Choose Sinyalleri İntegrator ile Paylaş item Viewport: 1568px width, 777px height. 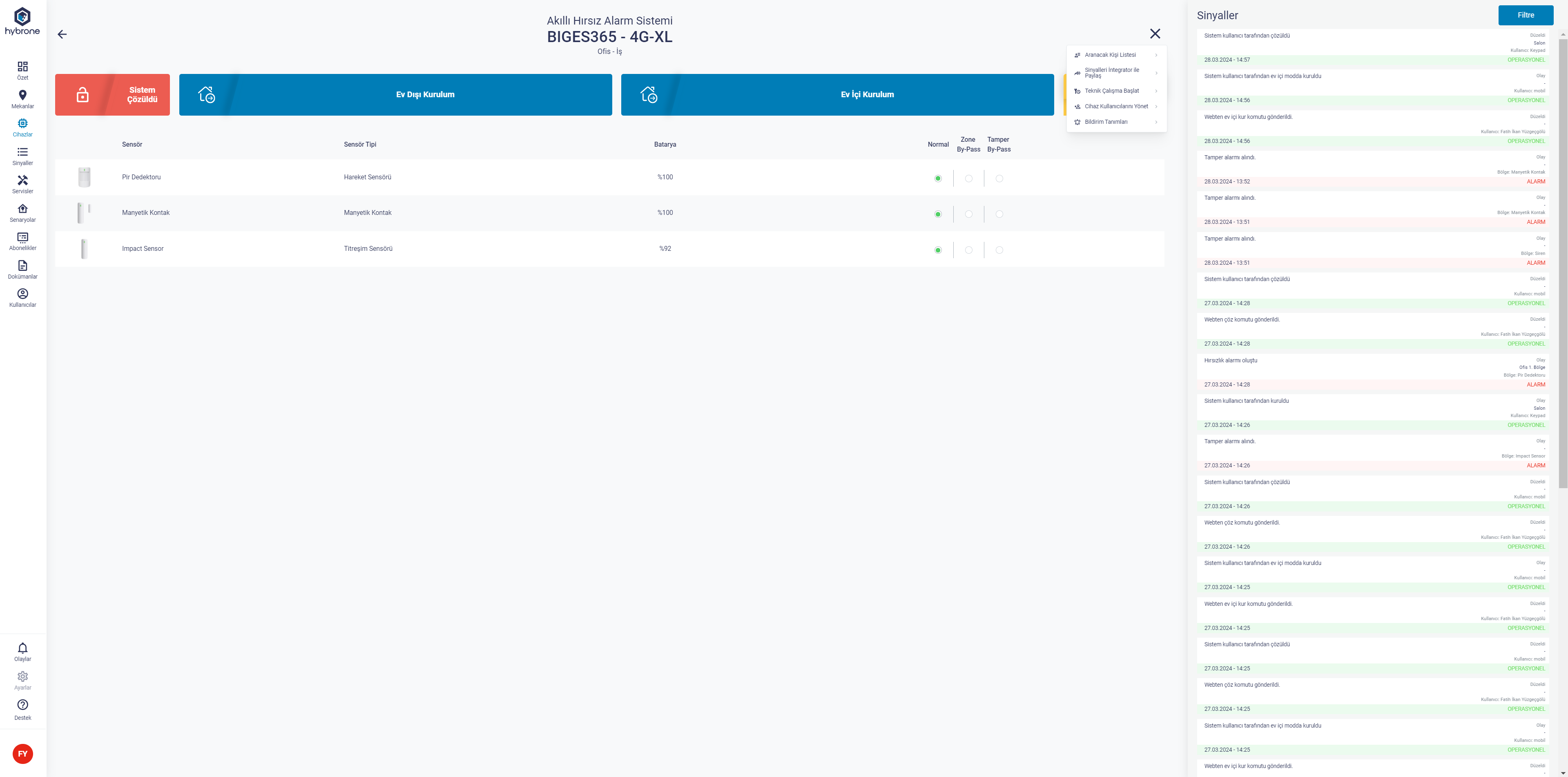click(1111, 73)
